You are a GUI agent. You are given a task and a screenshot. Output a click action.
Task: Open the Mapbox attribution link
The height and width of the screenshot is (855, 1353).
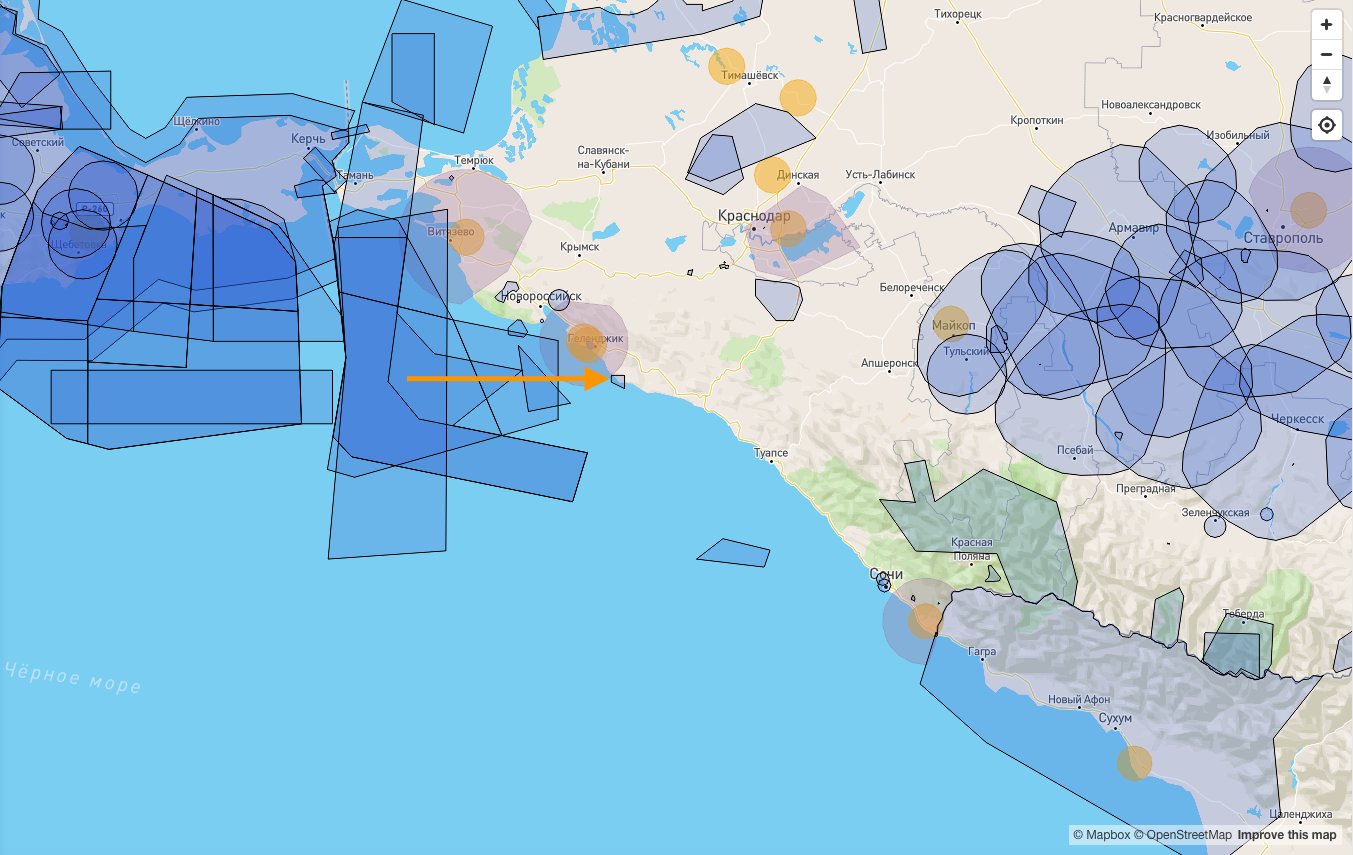pyautogui.click(x=1101, y=835)
